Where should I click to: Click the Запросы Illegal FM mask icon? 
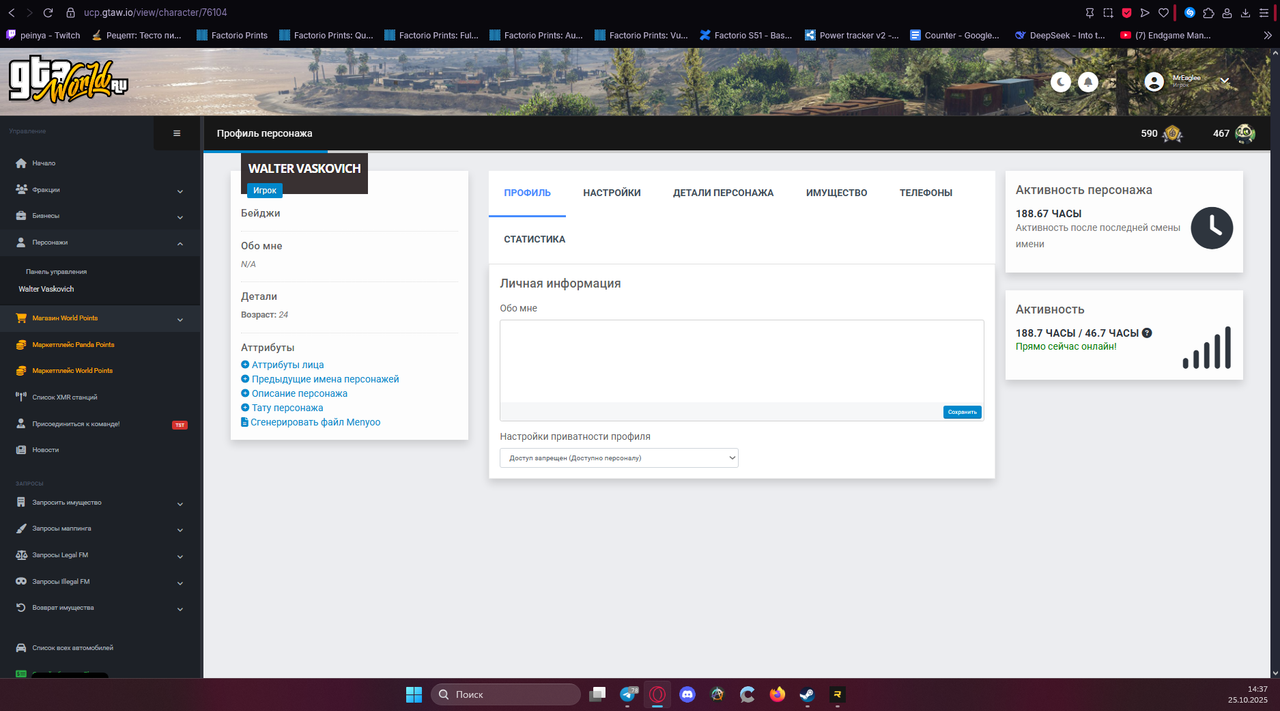pyautogui.click(x=21, y=582)
